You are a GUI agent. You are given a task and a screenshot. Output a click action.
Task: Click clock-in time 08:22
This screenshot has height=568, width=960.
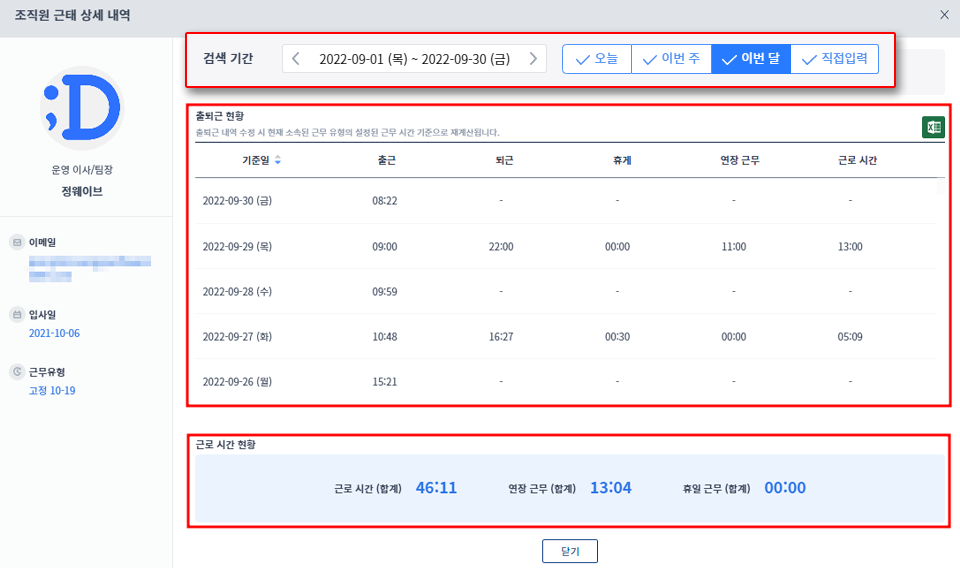coord(384,201)
